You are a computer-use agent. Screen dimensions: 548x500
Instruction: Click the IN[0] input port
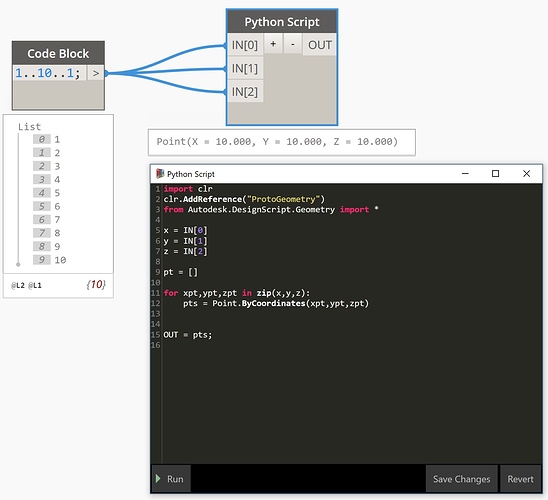(x=245, y=45)
